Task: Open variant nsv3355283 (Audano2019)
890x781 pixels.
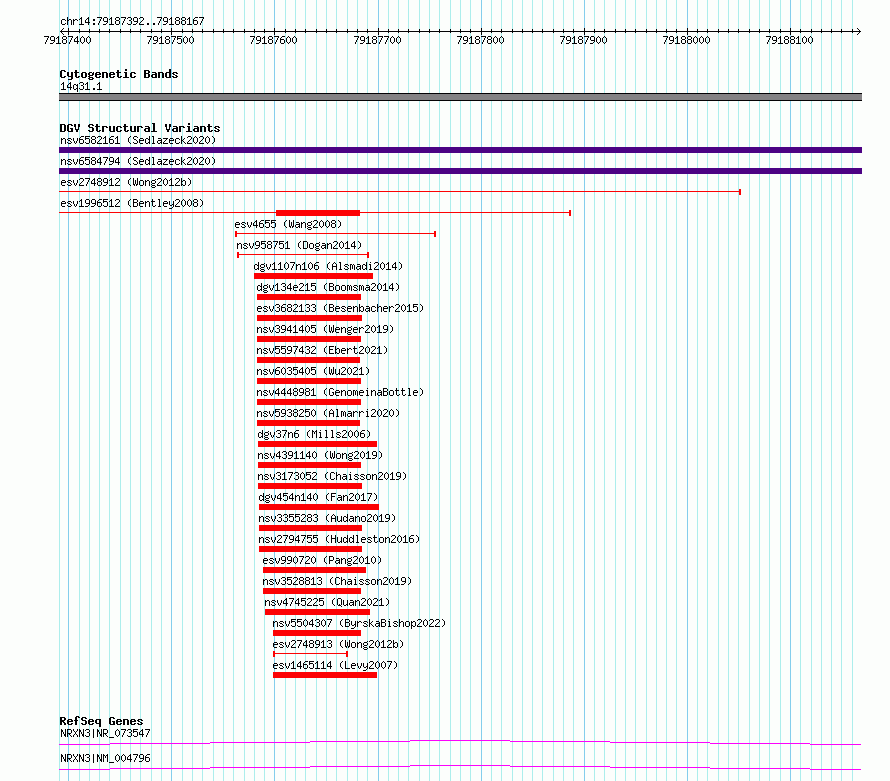Action: click(x=327, y=518)
